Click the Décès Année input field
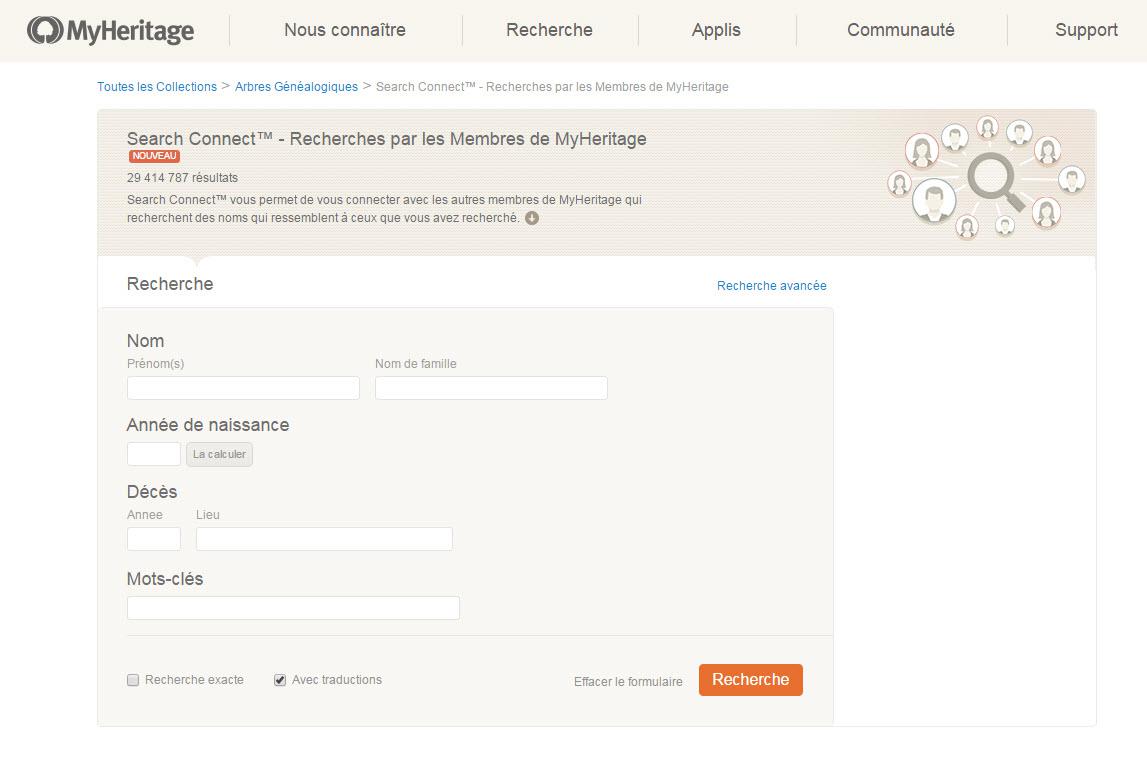The height and width of the screenshot is (769, 1147). (154, 539)
